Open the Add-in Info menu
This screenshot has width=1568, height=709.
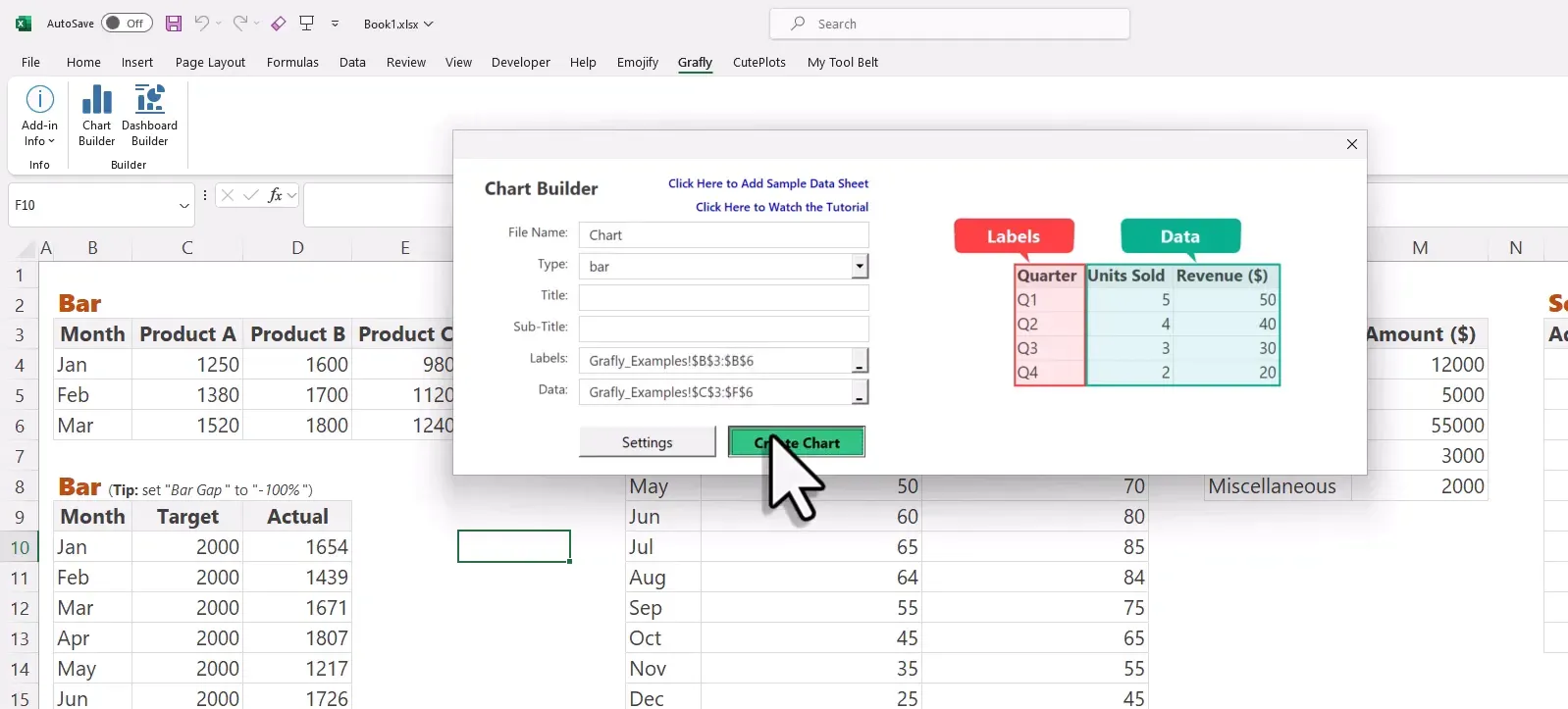pos(39,116)
